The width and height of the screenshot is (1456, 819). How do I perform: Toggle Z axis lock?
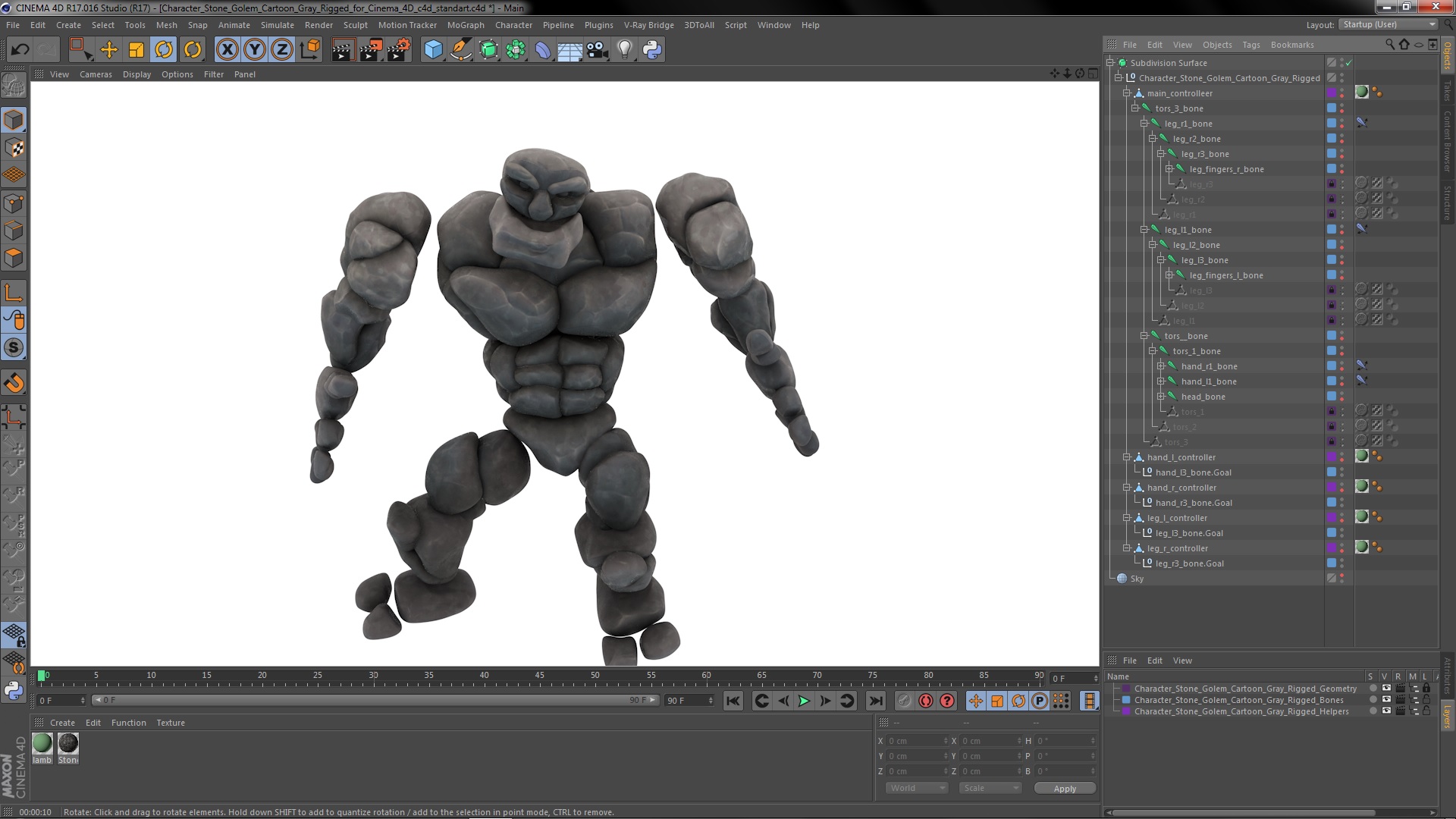[282, 50]
